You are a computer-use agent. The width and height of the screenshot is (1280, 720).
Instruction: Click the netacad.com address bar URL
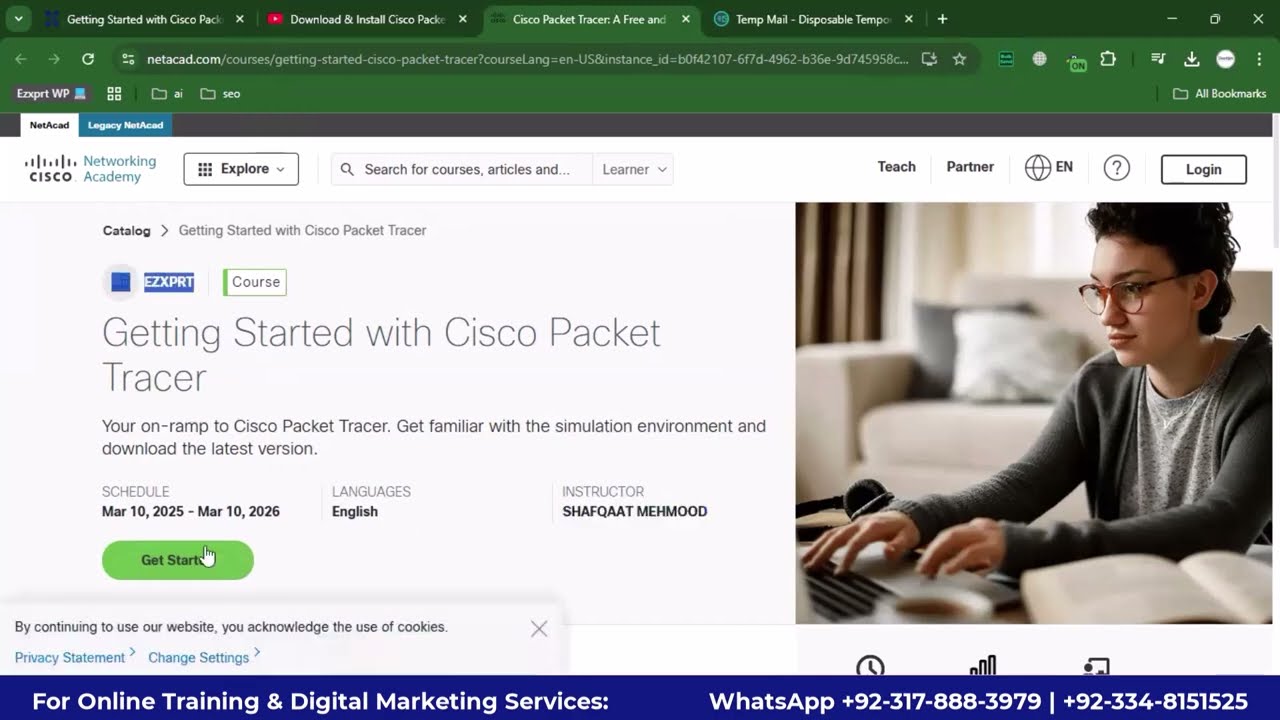coord(528,59)
